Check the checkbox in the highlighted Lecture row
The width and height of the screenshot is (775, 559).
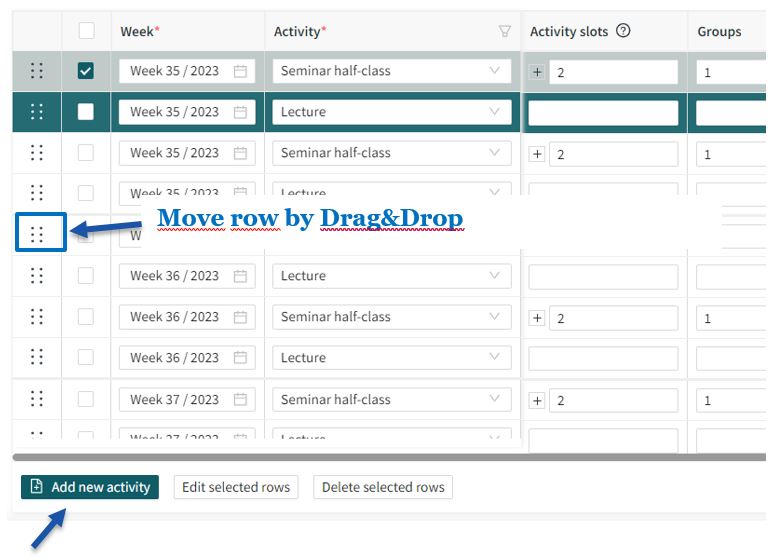86,112
